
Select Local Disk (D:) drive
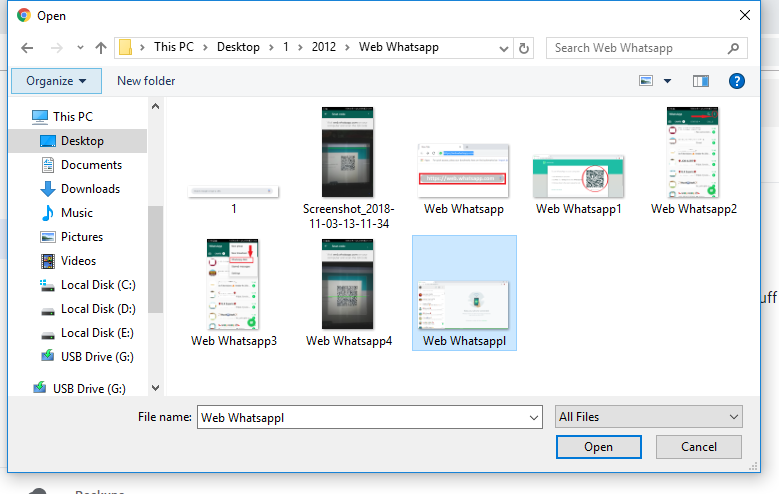point(87,309)
